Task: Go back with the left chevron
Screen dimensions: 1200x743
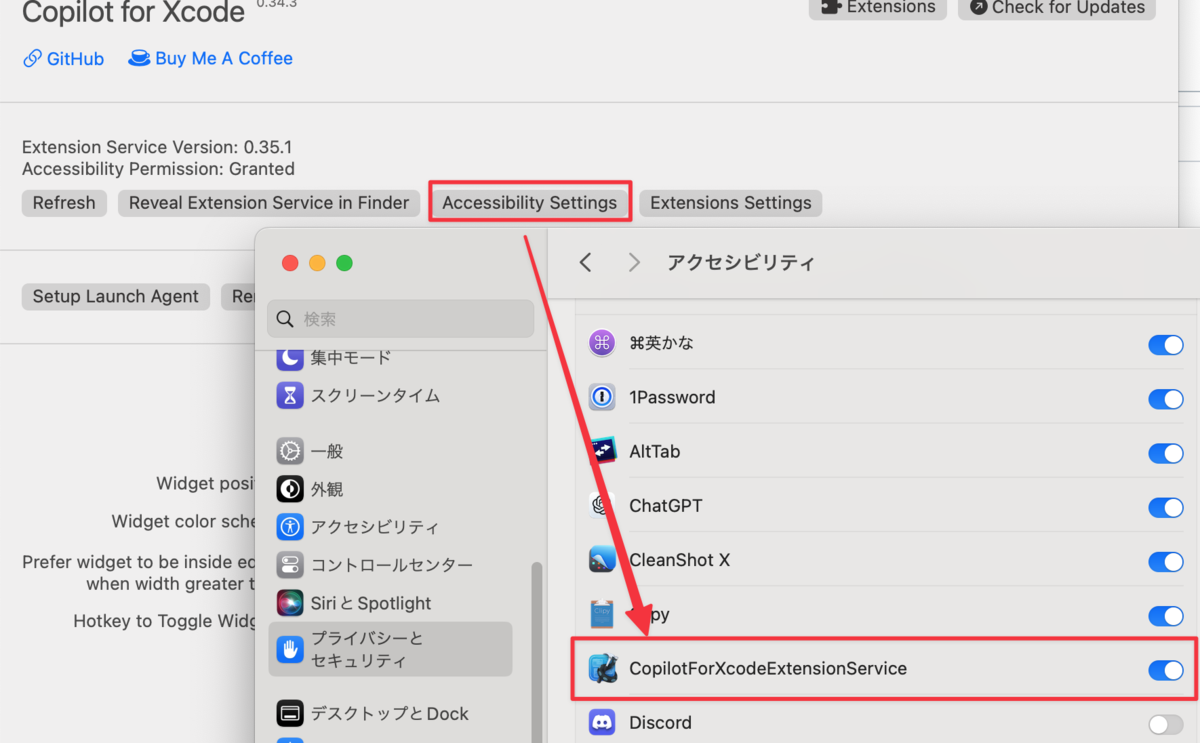Action: (586, 262)
